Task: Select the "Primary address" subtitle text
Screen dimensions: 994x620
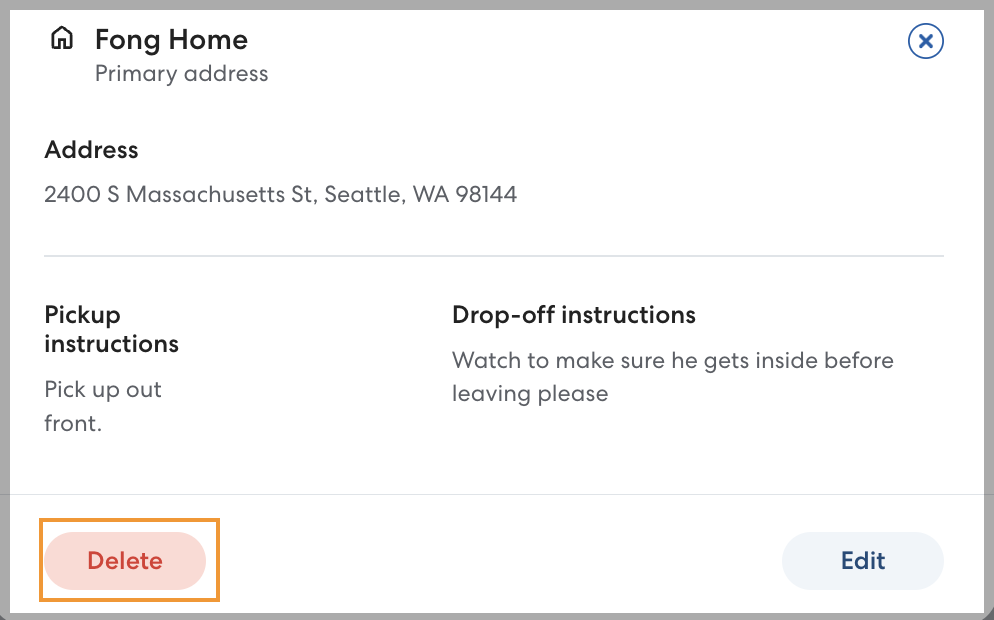Action: (x=181, y=73)
